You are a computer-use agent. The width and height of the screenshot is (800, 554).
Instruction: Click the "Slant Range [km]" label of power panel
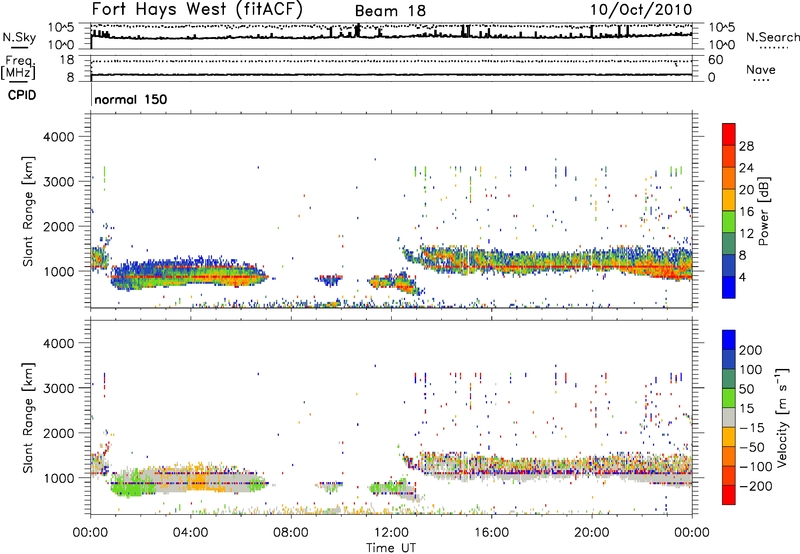coord(28,211)
